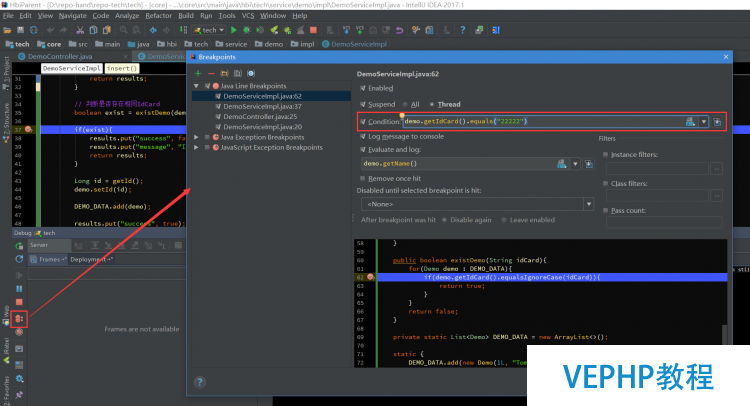The width and height of the screenshot is (750, 406).
Task: Select DemoServiceImpl.java:37 breakpoint
Action: tap(262, 106)
